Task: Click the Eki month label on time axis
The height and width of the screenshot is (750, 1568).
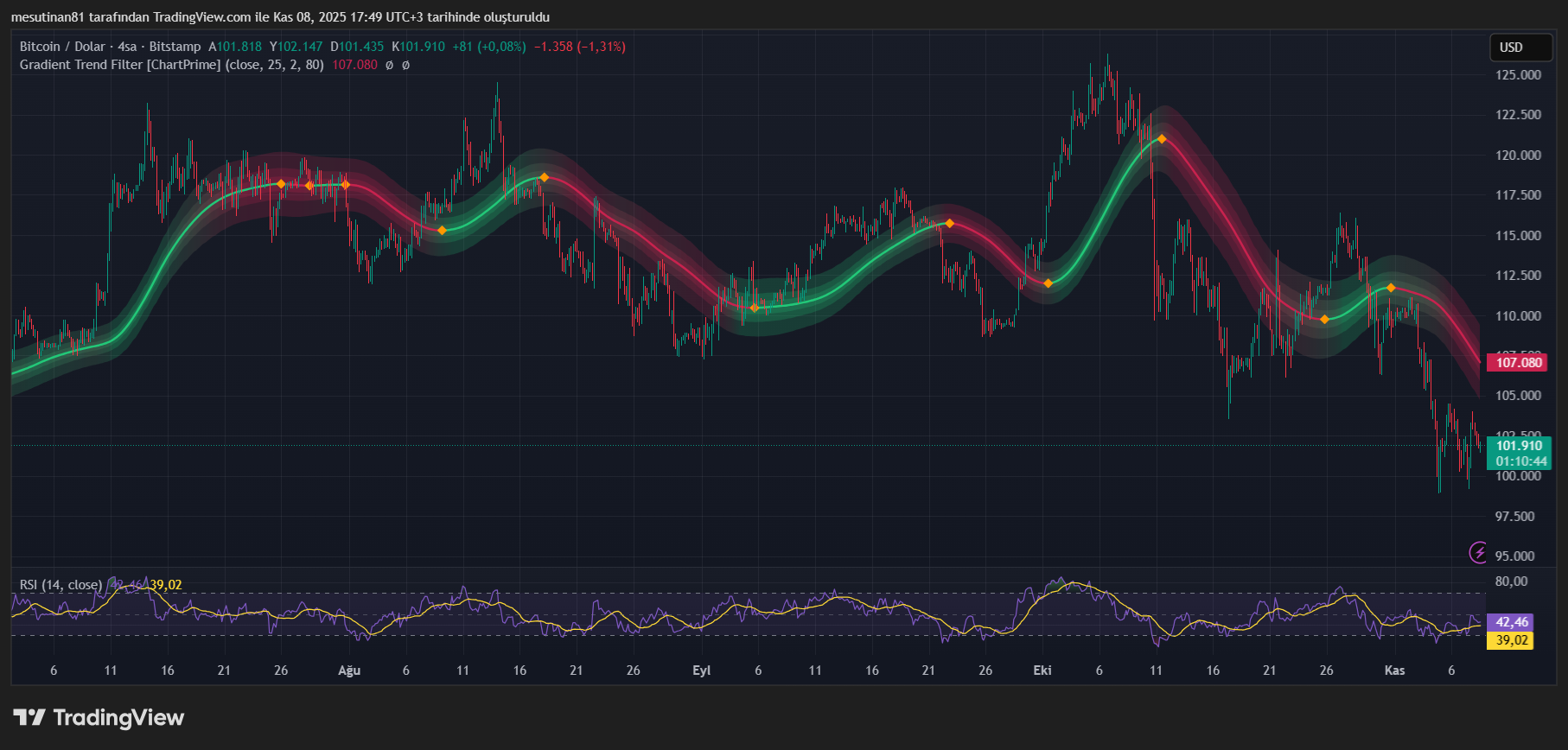Action: 1042,671
